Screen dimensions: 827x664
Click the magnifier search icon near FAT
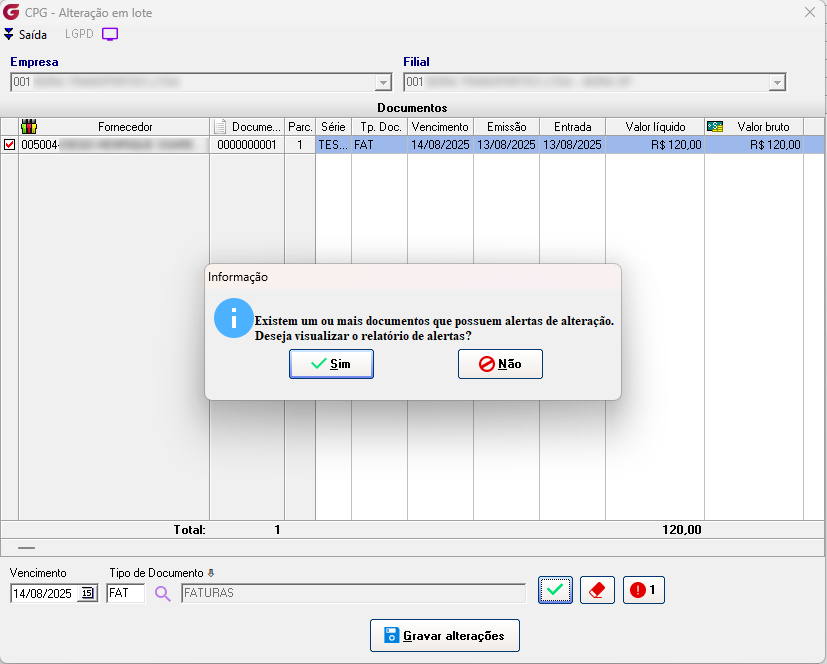pyautogui.click(x=162, y=594)
